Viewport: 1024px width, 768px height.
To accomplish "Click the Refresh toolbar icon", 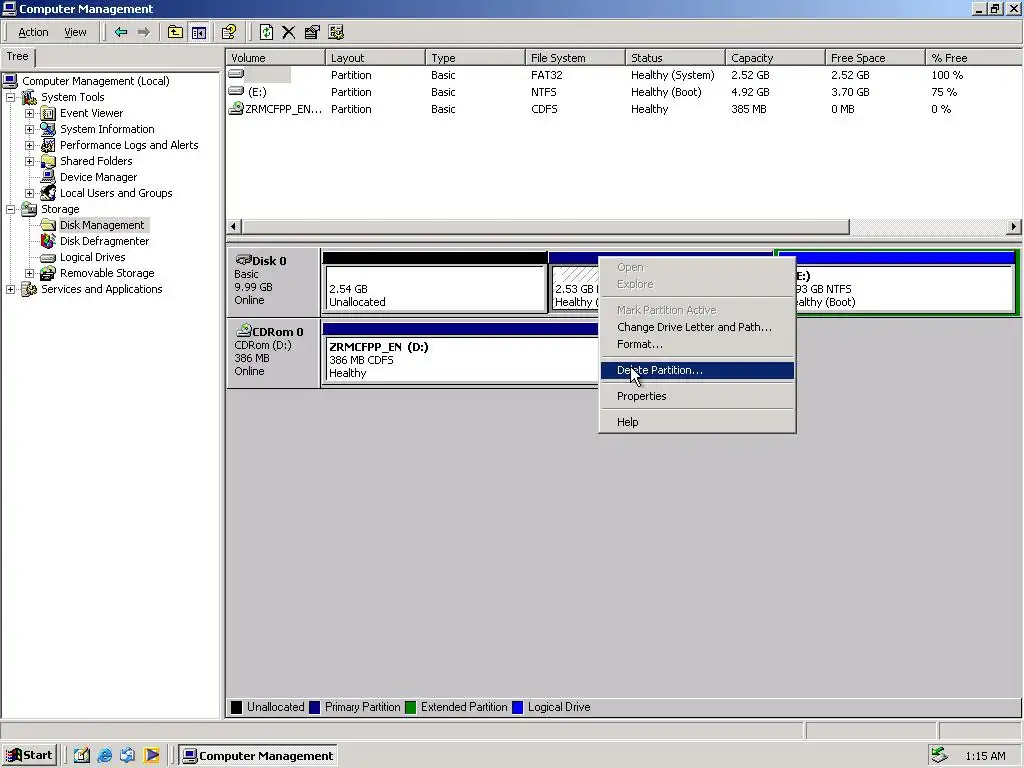I will tap(266, 32).
